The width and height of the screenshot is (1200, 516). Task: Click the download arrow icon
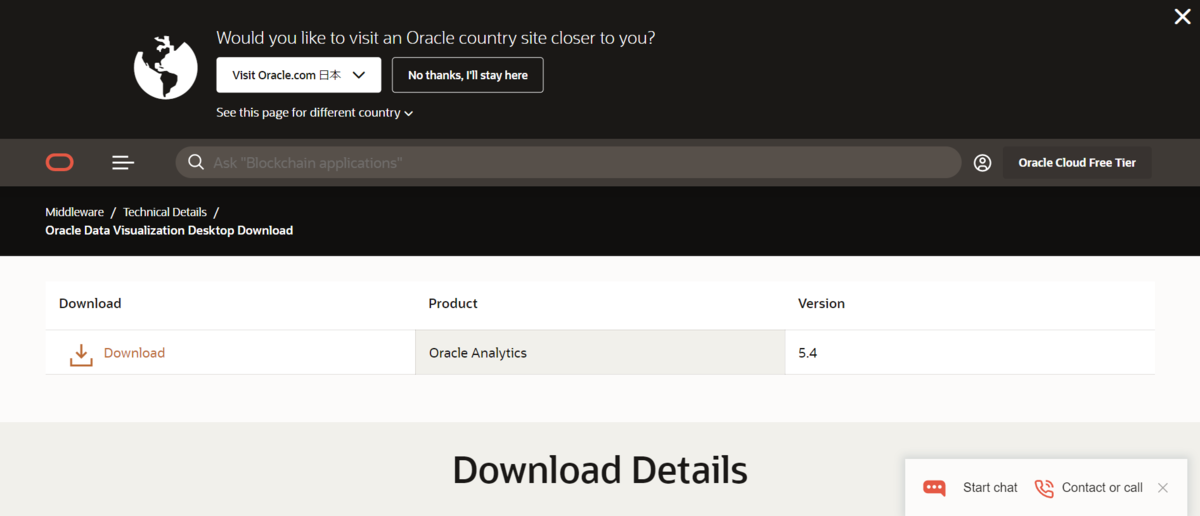click(81, 354)
